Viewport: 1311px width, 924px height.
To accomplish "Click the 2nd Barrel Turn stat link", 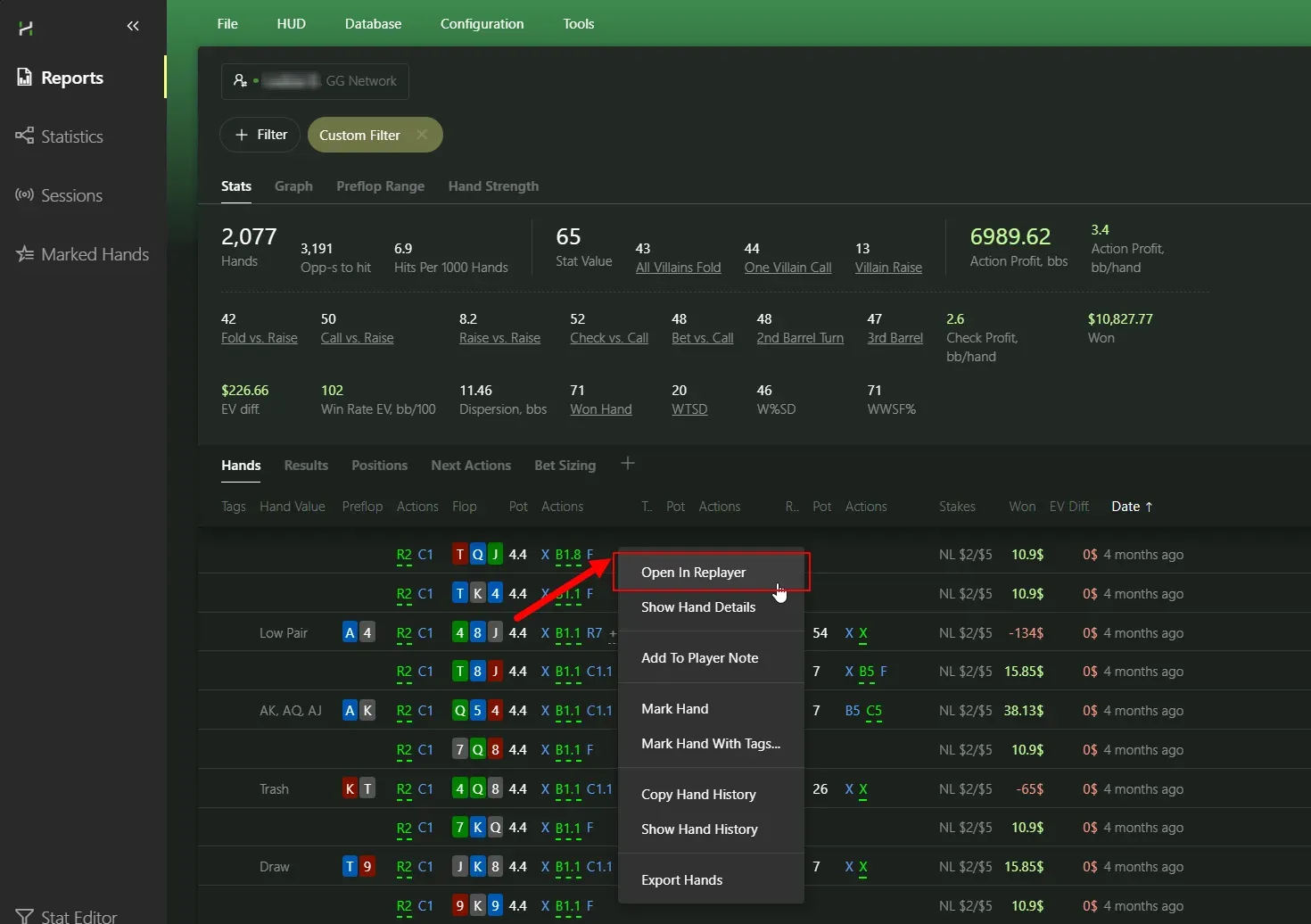I will click(799, 338).
